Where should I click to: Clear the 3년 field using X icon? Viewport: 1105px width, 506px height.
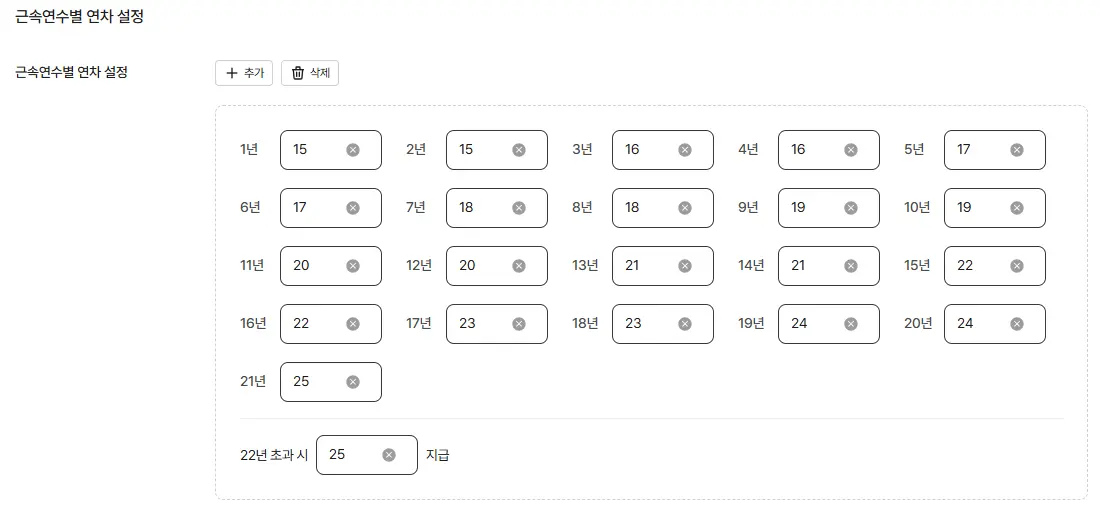[685, 150]
